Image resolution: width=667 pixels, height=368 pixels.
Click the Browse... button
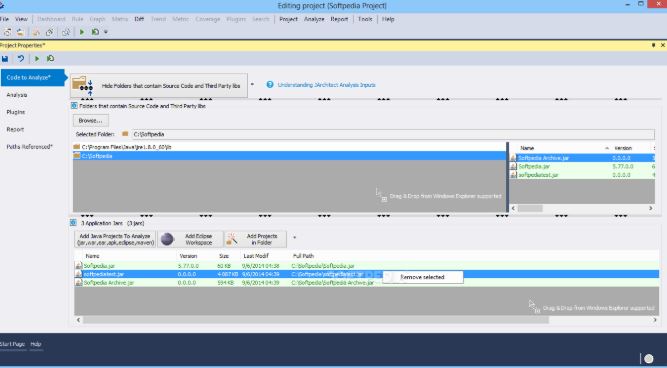pos(90,120)
